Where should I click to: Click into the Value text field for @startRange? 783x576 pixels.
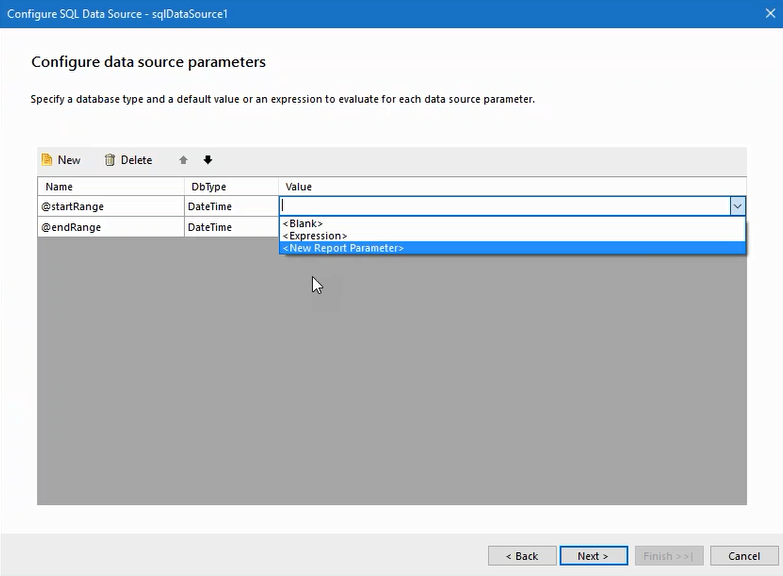click(500, 206)
